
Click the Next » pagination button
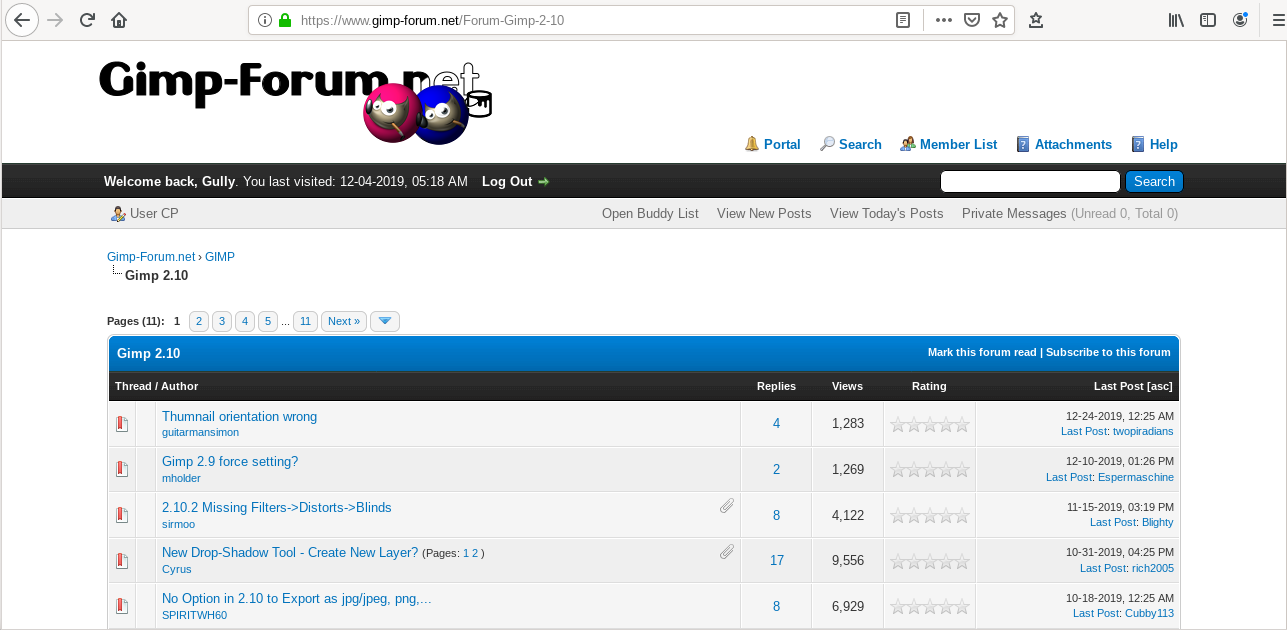pos(344,321)
